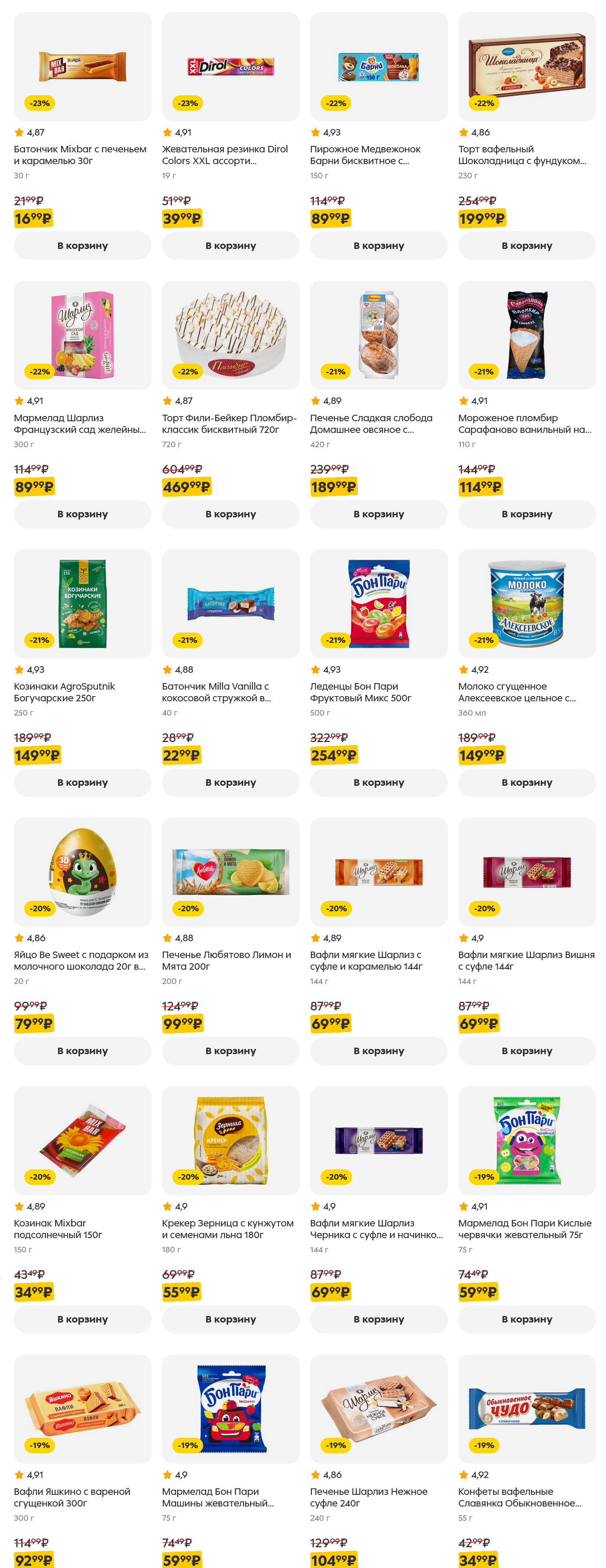Open the Конфеты Обыкновенное чудо product image

(x=526, y=1409)
